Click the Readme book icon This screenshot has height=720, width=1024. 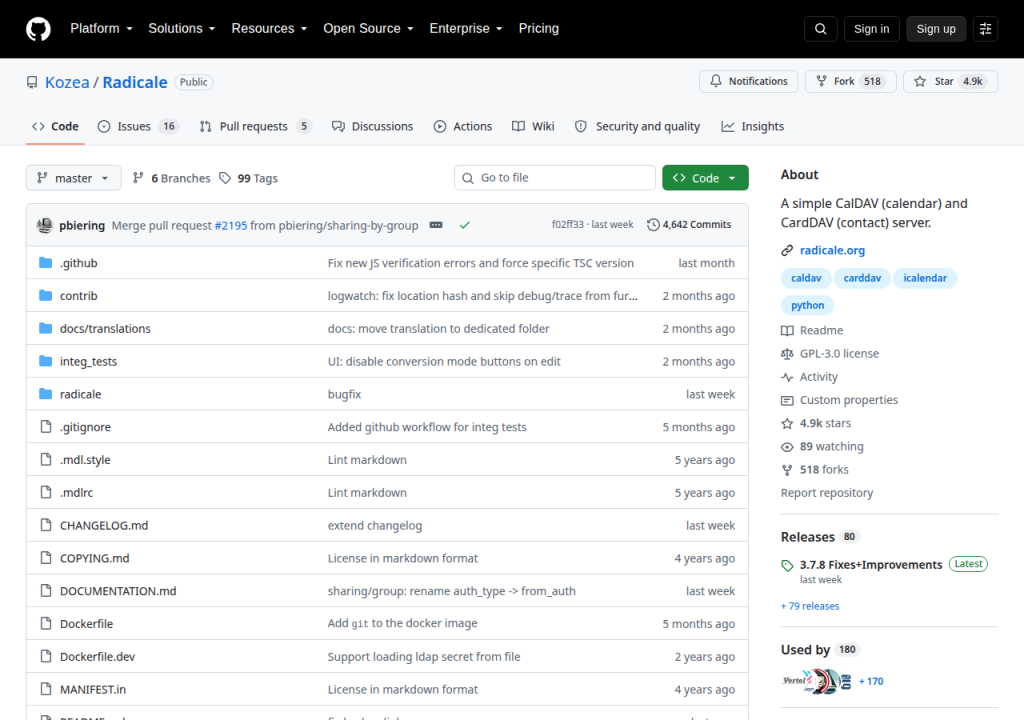787,331
